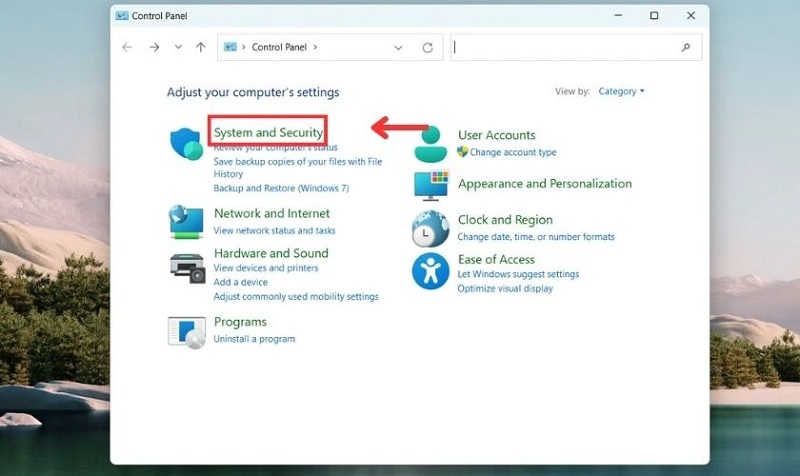800x476 pixels.
Task: Select the Programs category icon
Action: [x=186, y=331]
